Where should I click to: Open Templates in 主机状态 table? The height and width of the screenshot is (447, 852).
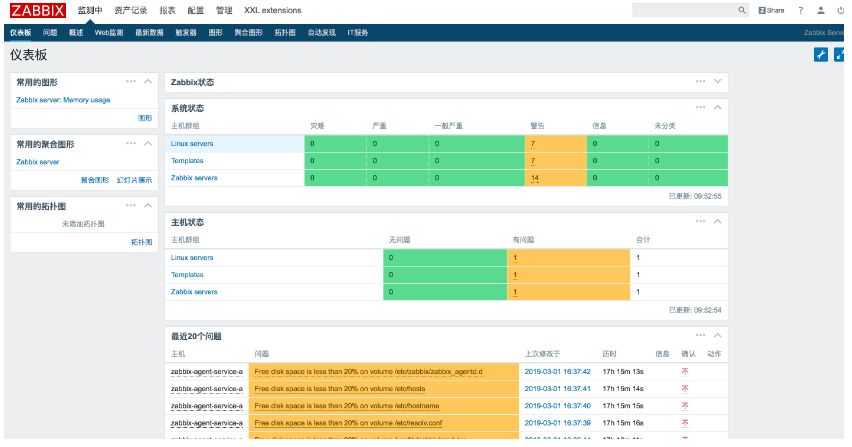187,275
